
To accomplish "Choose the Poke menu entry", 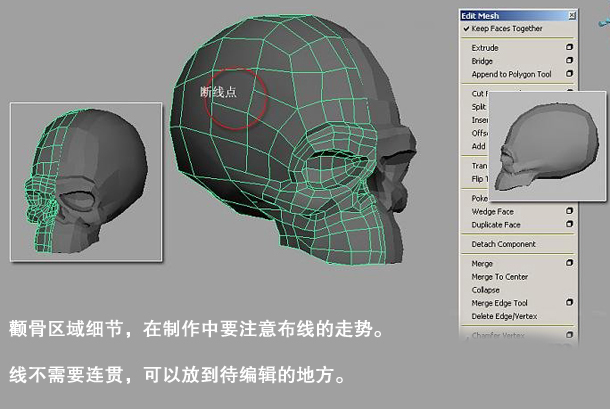I will click(479, 198).
